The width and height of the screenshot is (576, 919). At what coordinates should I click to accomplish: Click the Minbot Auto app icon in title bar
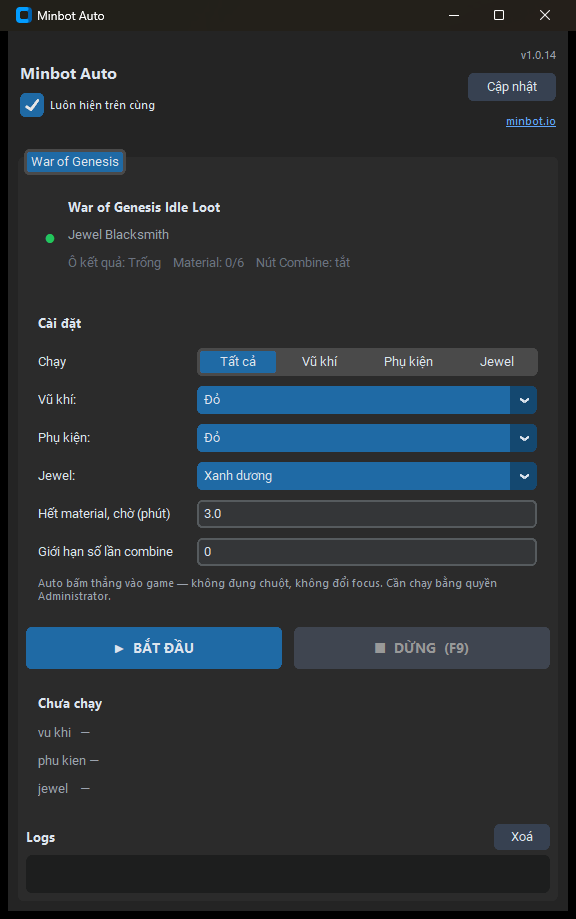click(23, 15)
